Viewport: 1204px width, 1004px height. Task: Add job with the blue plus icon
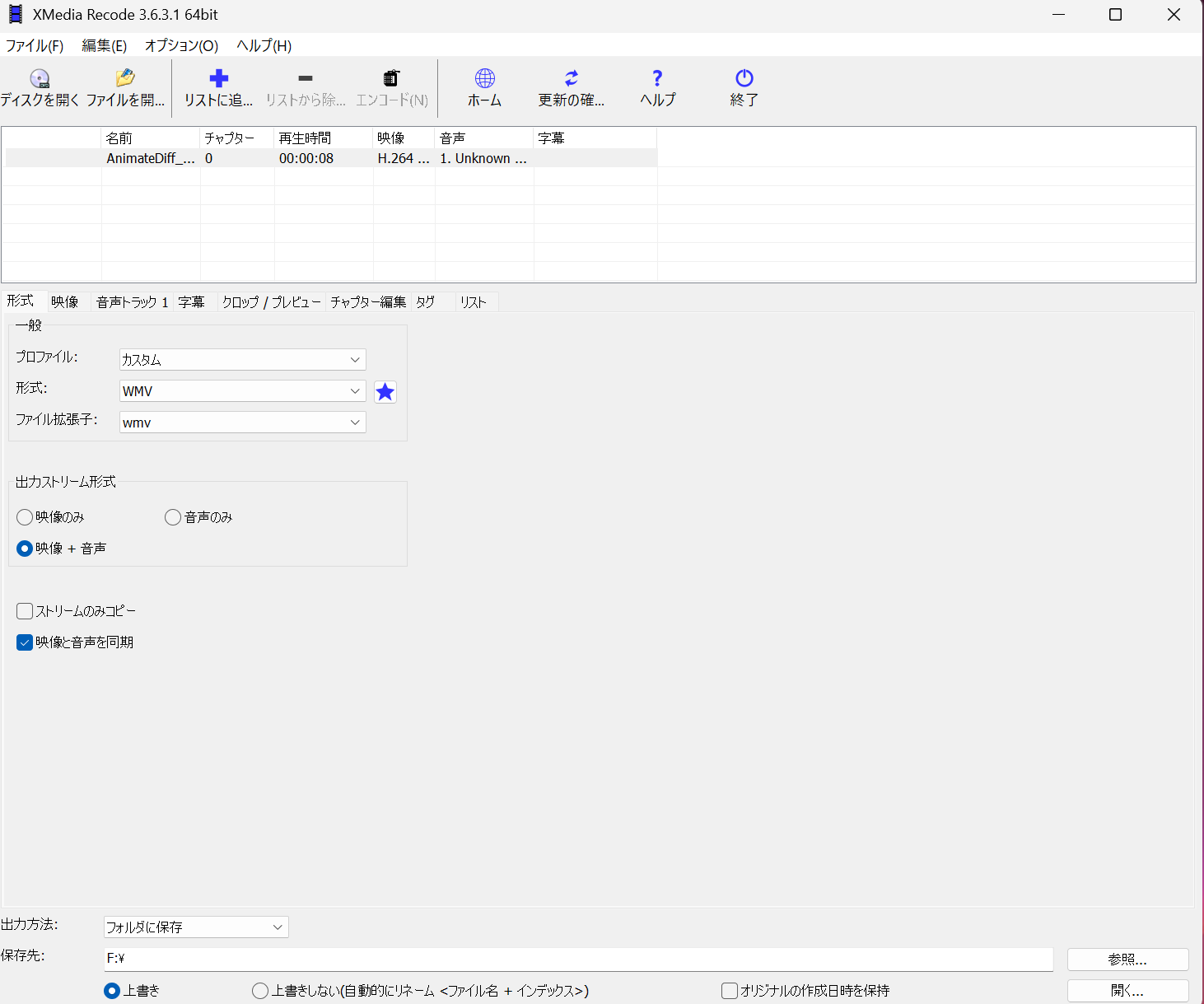click(x=218, y=78)
